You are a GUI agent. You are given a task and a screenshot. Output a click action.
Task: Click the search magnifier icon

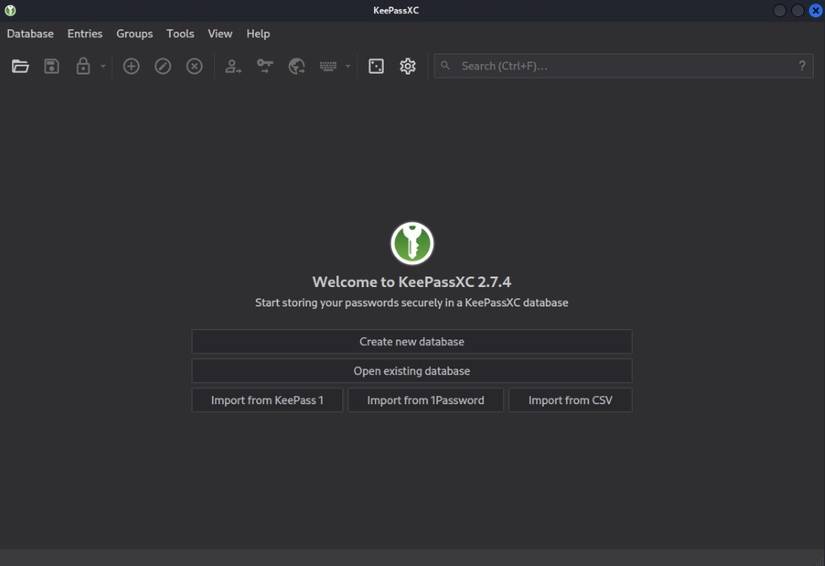tap(445, 66)
